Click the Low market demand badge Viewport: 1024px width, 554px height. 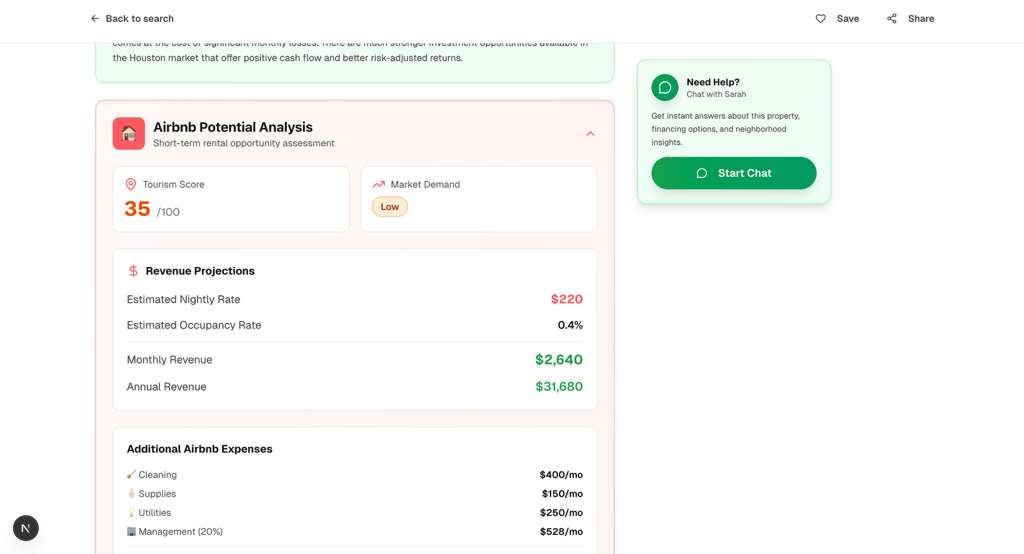pos(390,207)
